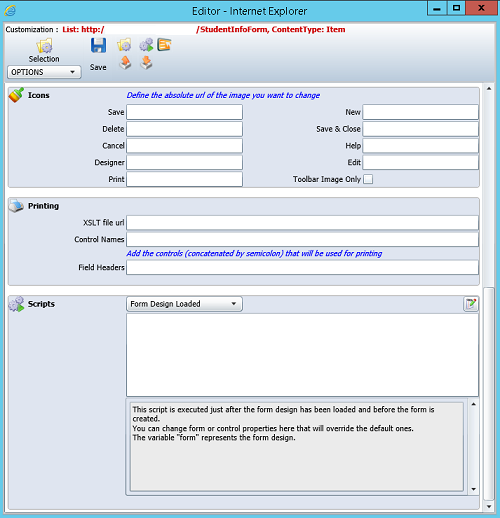Enable the Toolbar Image Only checkbox
This screenshot has width=500, height=518.
368,179
